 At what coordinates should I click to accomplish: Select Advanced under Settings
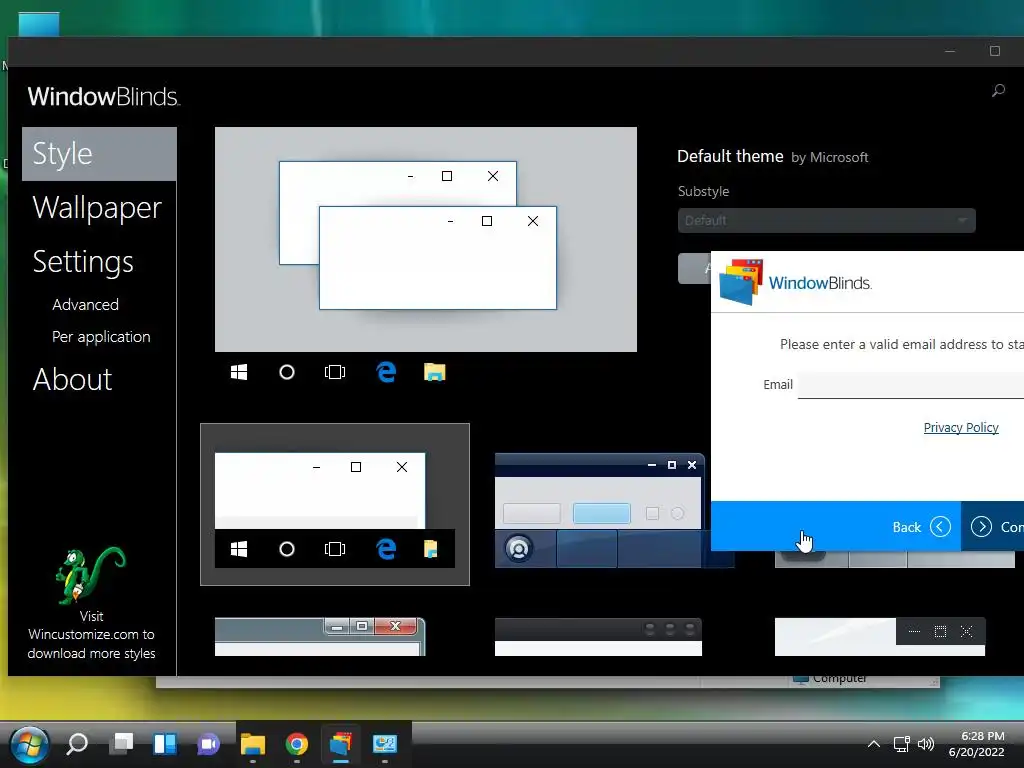click(x=86, y=304)
